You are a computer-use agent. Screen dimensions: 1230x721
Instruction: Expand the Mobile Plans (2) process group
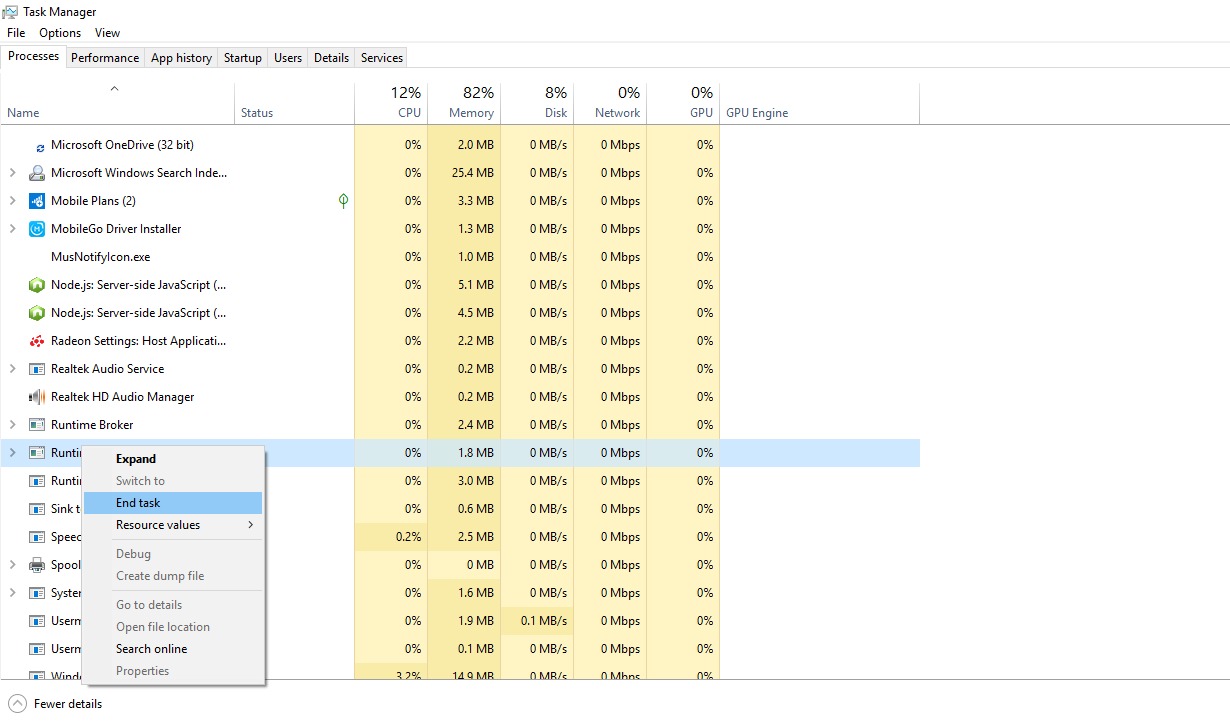tap(12, 201)
